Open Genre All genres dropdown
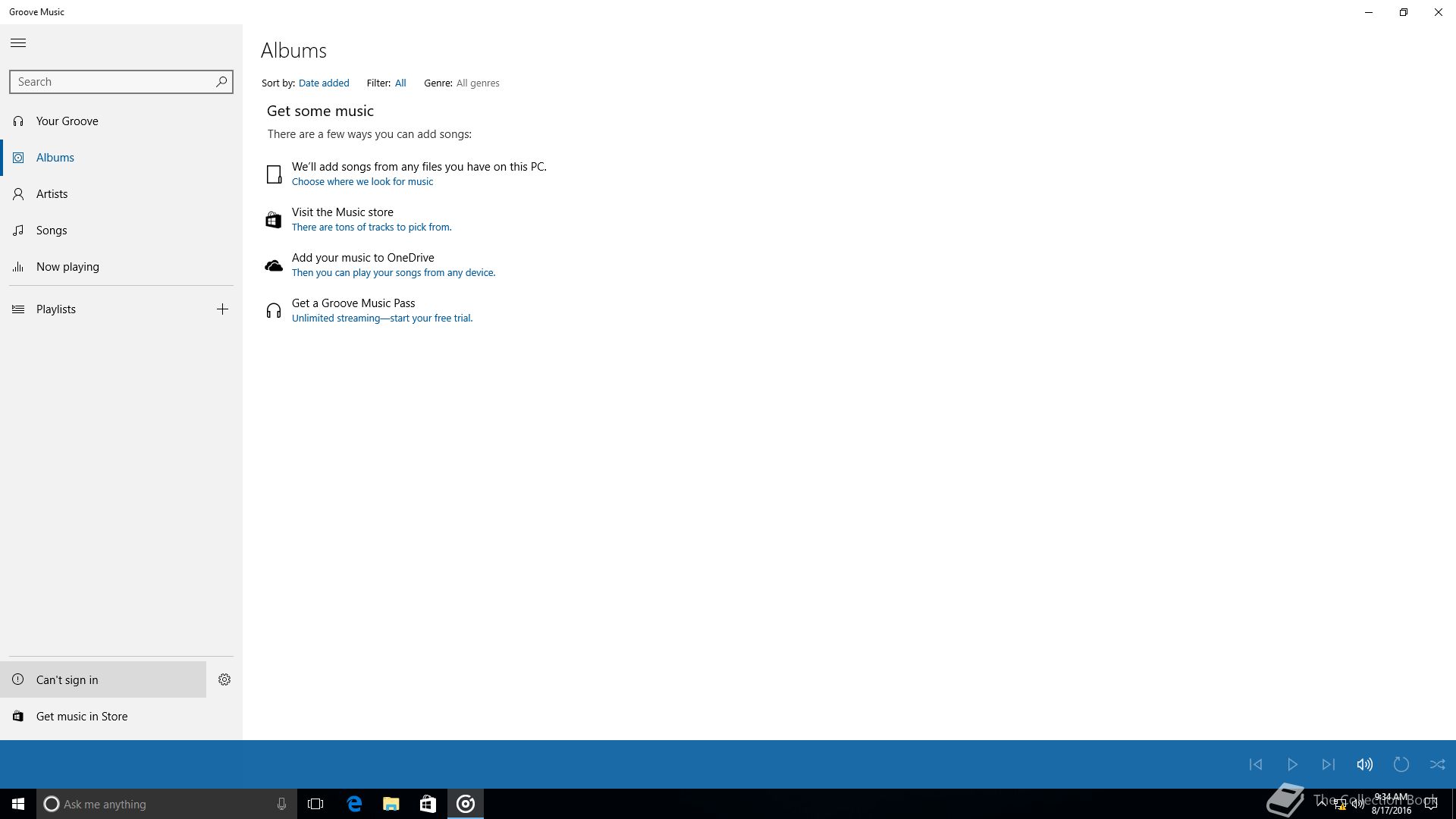Image resolution: width=1456 pixels, height=819 pixels. (478, 83)
